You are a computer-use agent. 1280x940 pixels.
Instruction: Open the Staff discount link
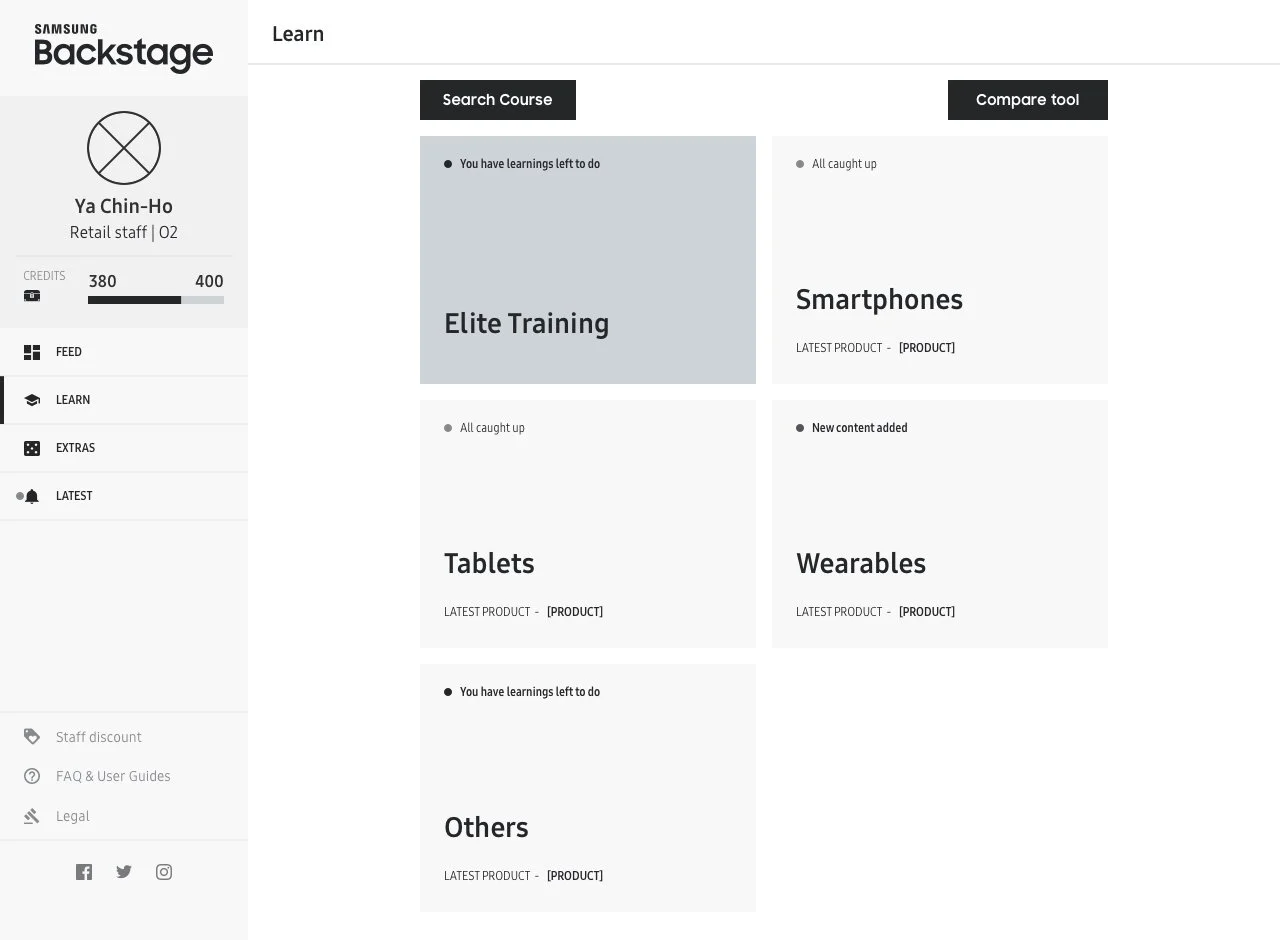pos(98,737)
